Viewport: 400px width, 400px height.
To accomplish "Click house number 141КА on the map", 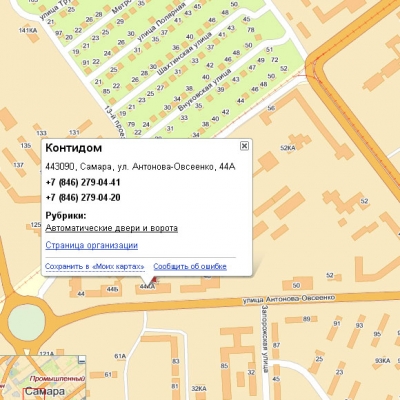I will pyautogui.click(x=28, y=31).
